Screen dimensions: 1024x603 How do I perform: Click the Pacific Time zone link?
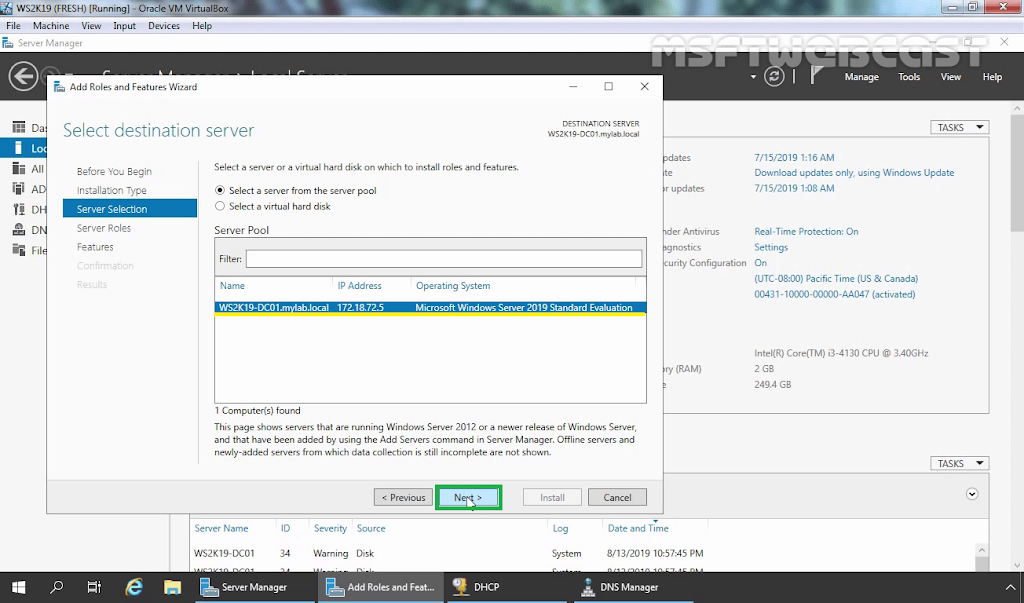[x=836, y=278]
